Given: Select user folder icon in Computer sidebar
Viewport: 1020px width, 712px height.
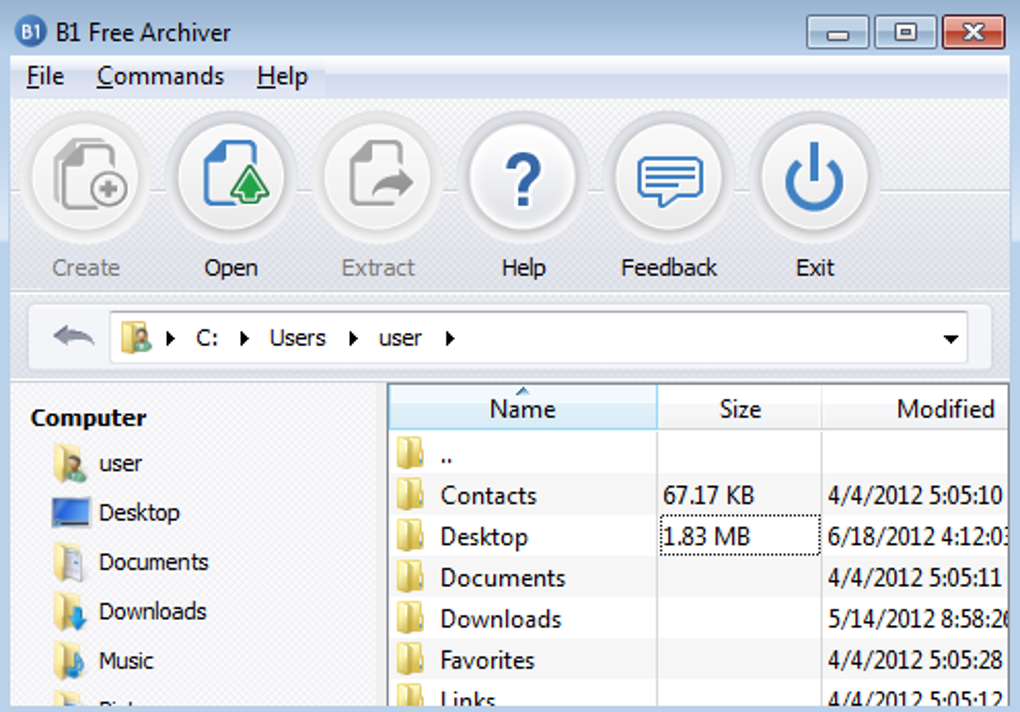Looking at the screenshot, I should coord(70,463).
